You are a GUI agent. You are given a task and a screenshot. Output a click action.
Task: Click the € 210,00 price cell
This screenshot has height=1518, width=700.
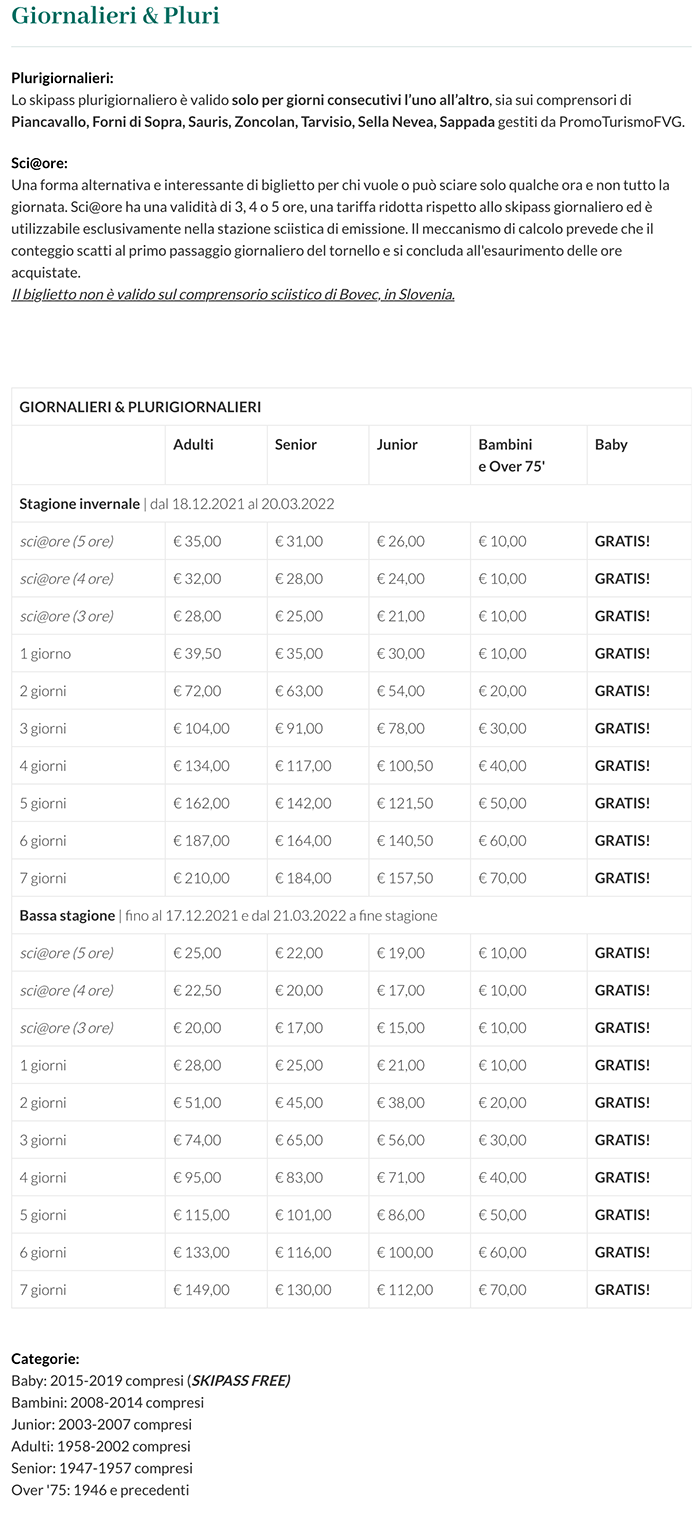201,878
